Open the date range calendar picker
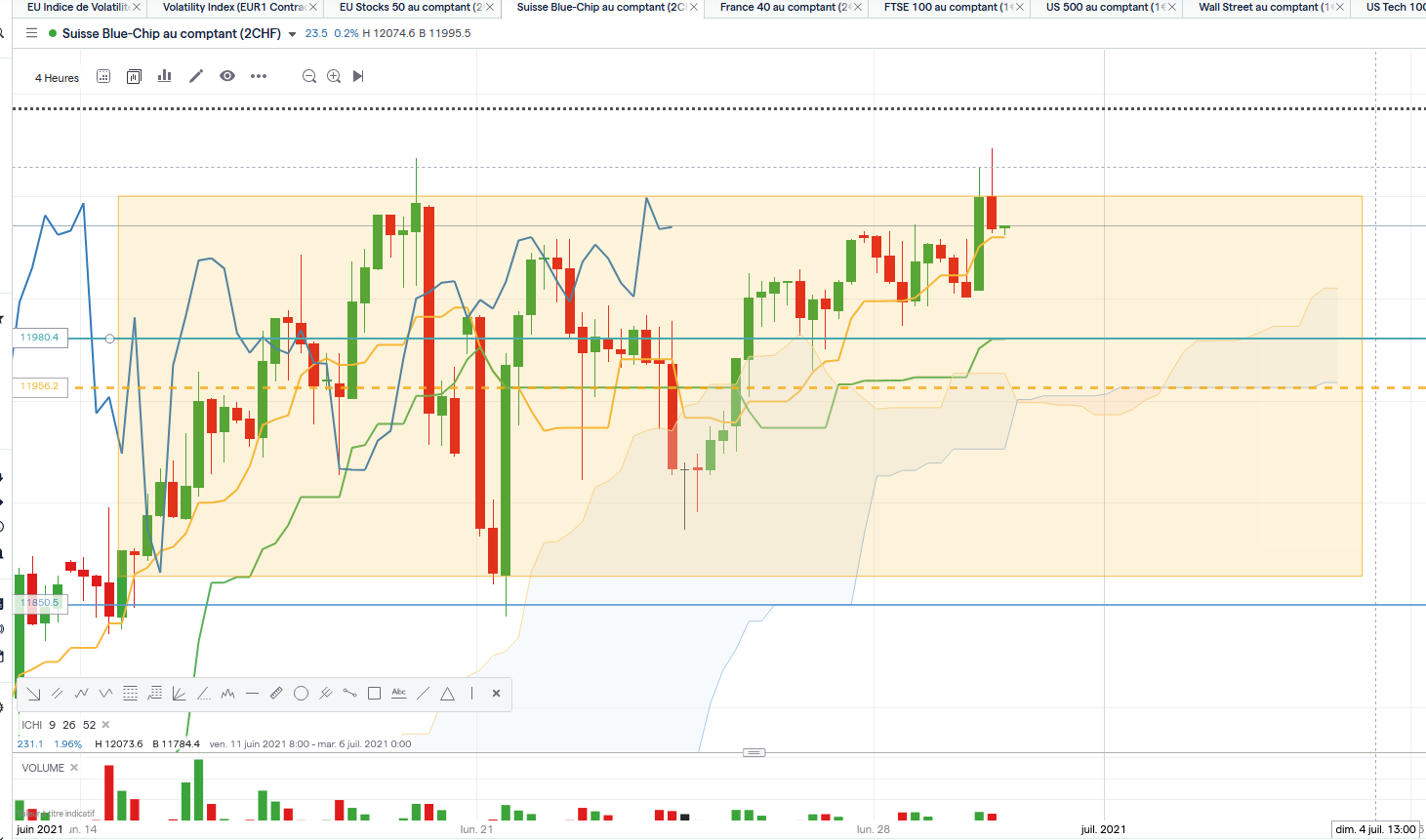 103,76
